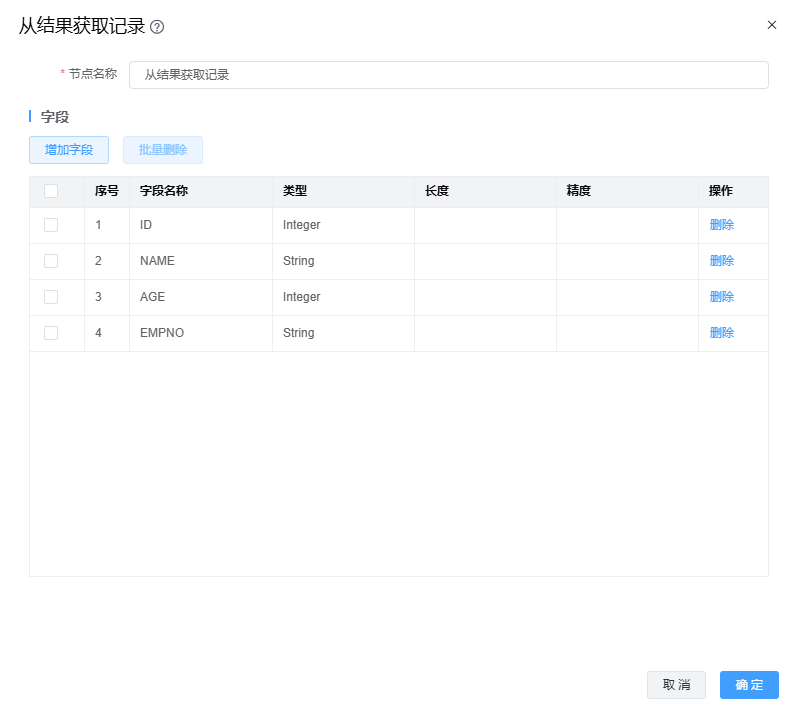Image resolution: width=798 pixels, height=718 pixels.
Task: Click the 增加字段 button
Action: (69, 150)
